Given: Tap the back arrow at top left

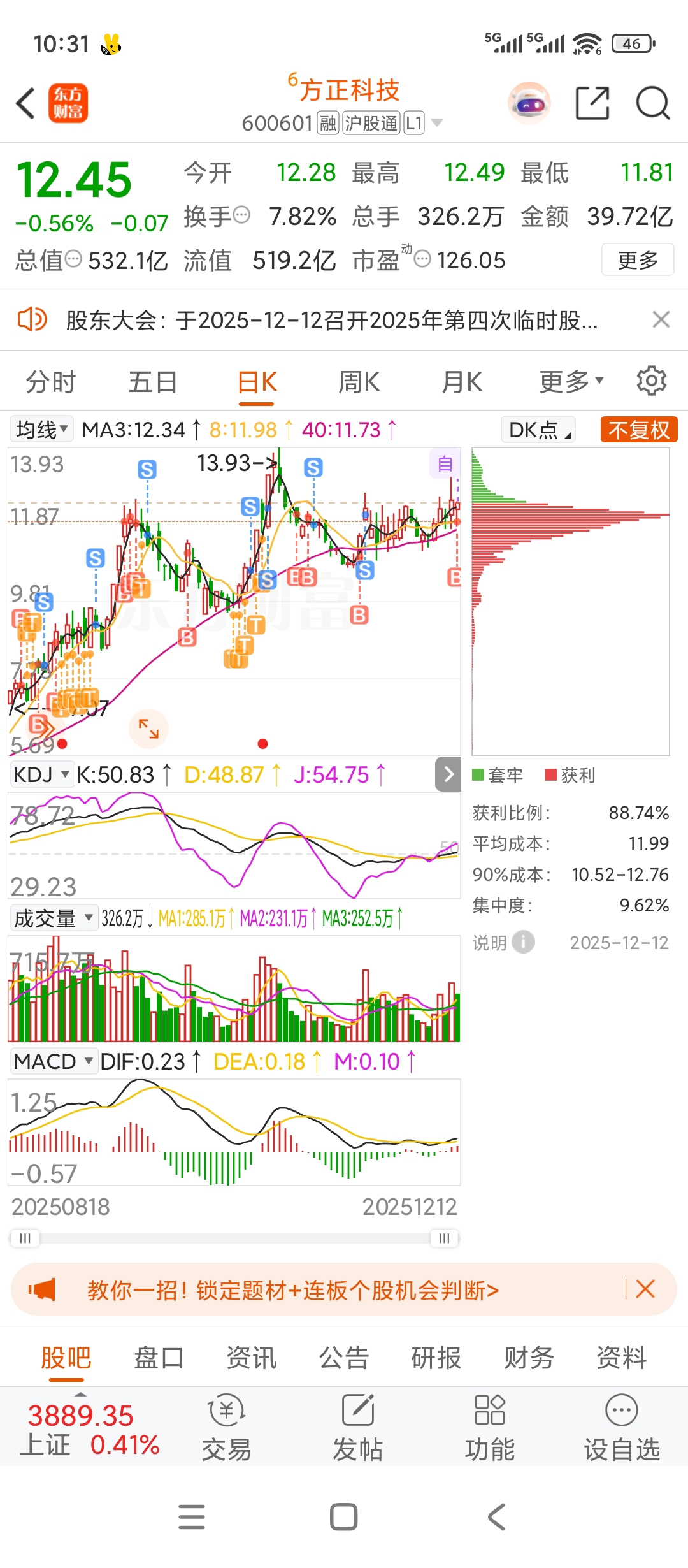Looking at the screenshot, I should tap(25, 103).
